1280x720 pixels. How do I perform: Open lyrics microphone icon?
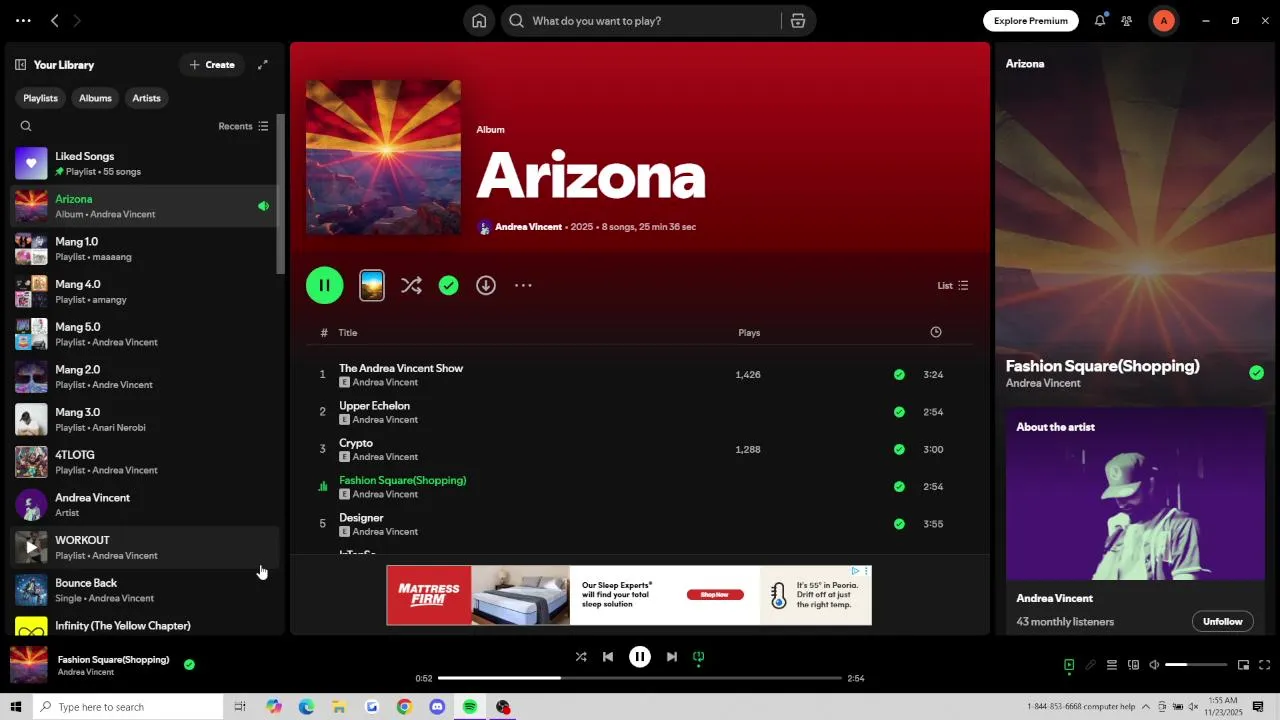(1090, 665)
